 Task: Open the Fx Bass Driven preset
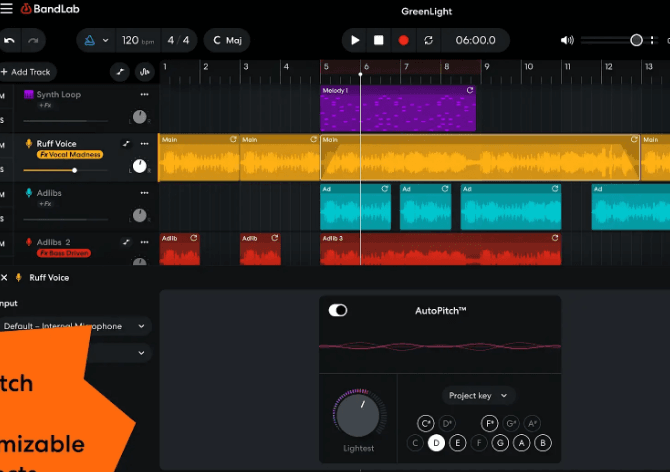point(64,253)
